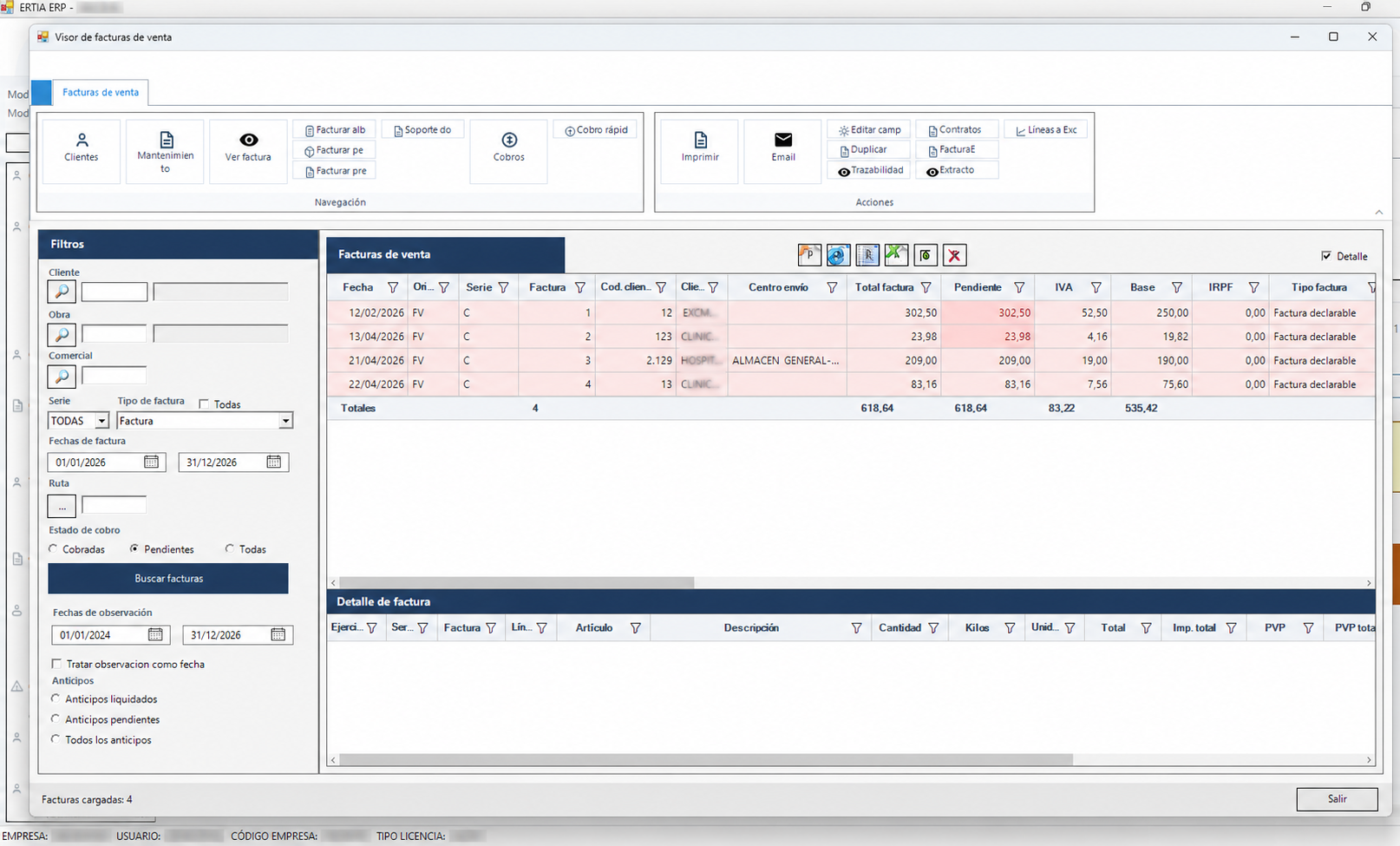Select the invoice row dated 21/04/2026
Viewport: 1400px width, 846px height.
click(x=851, y=360)
